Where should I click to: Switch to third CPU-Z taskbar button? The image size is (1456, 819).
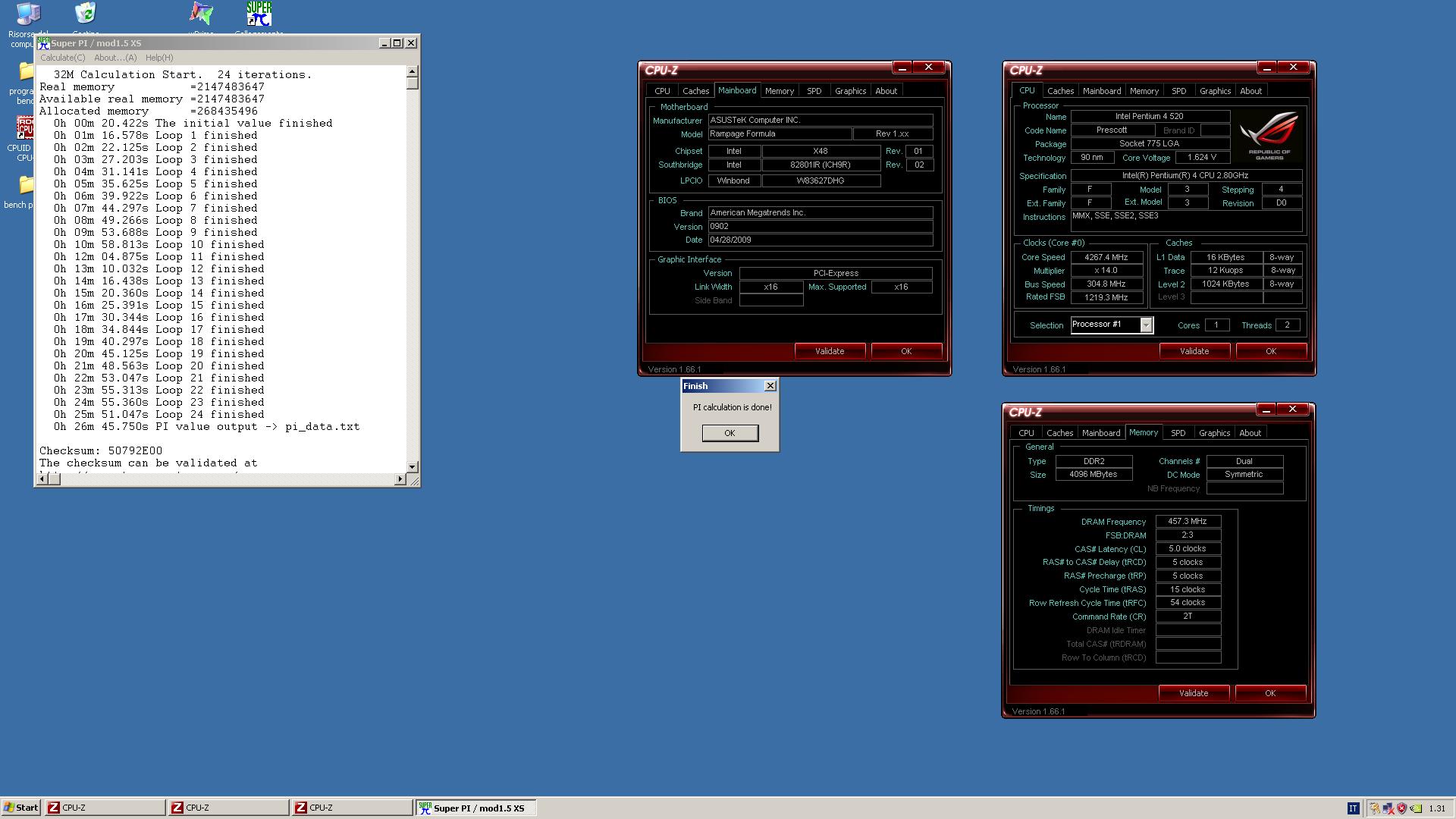(352, 808)
